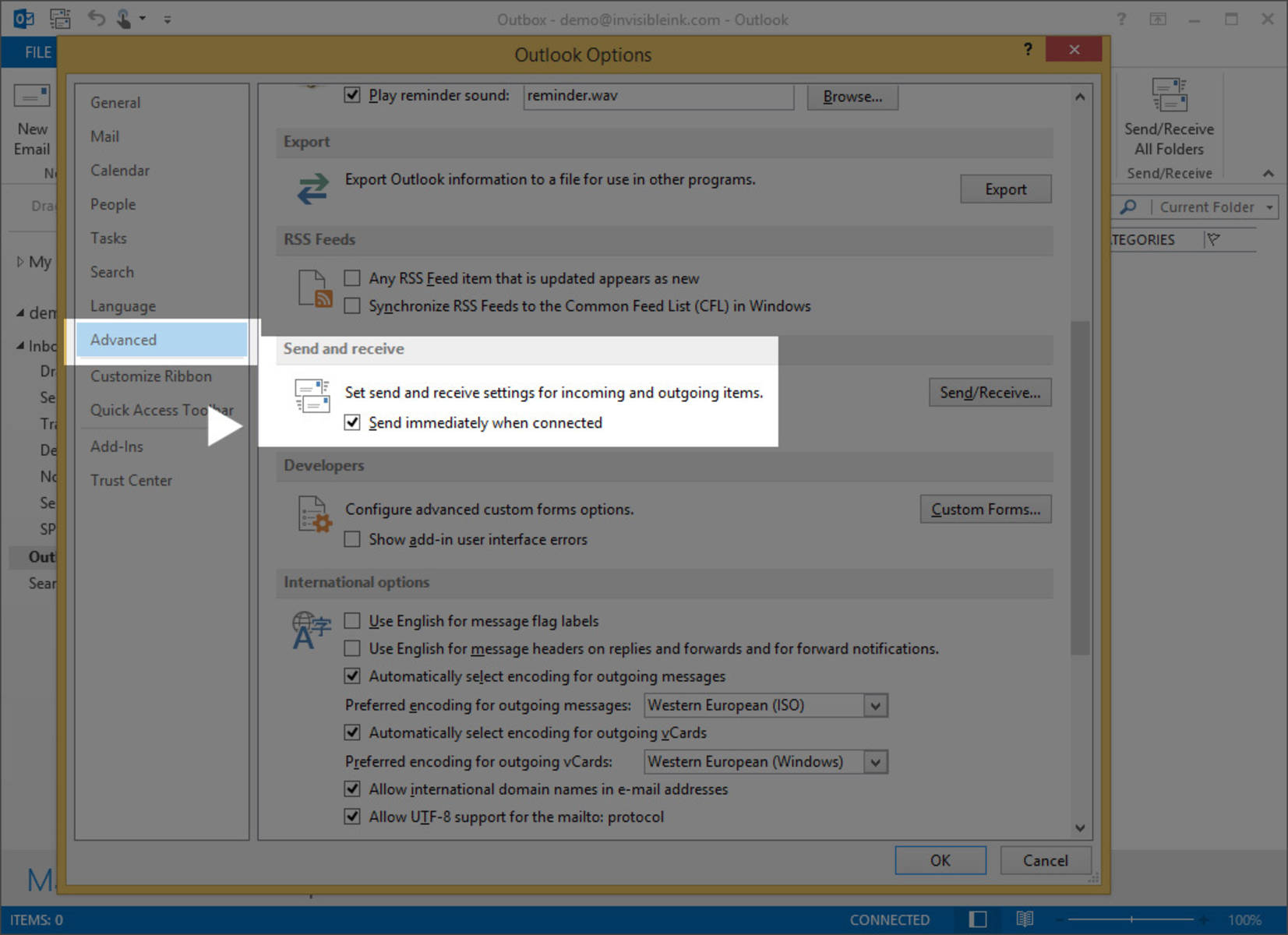Click the ribbon display options icon
Image resolution: width=1288 pixels, height=935 pixels.
coord(1158,19)
